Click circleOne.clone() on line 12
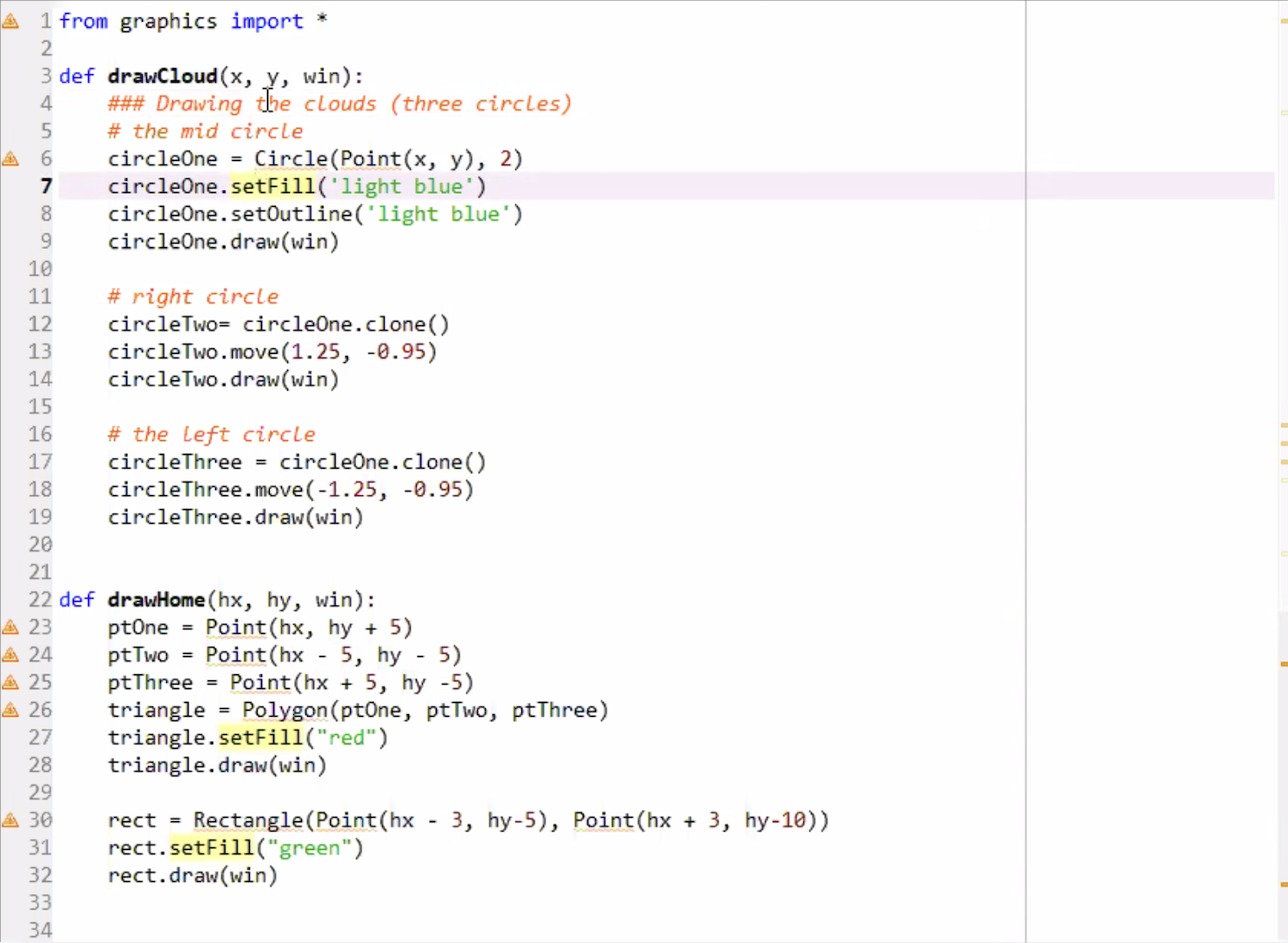This screenshot has width=1288, height=943. point(346,324)
